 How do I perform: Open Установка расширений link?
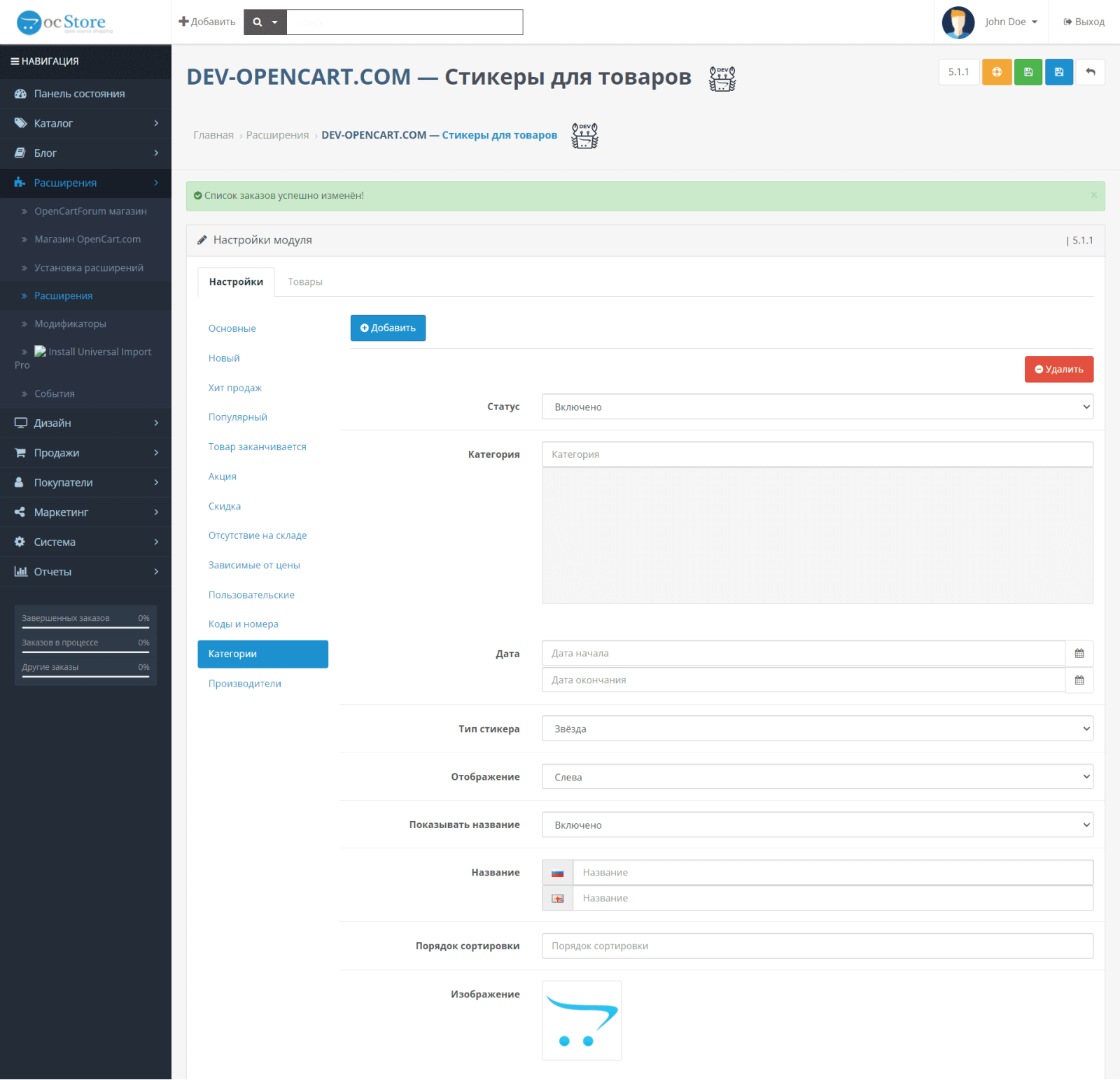coord(85,268)
